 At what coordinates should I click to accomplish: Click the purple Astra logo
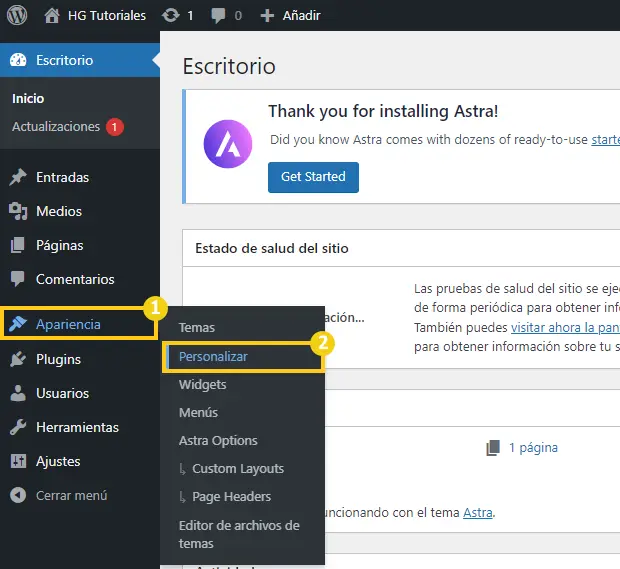click(x=228, y=144)
